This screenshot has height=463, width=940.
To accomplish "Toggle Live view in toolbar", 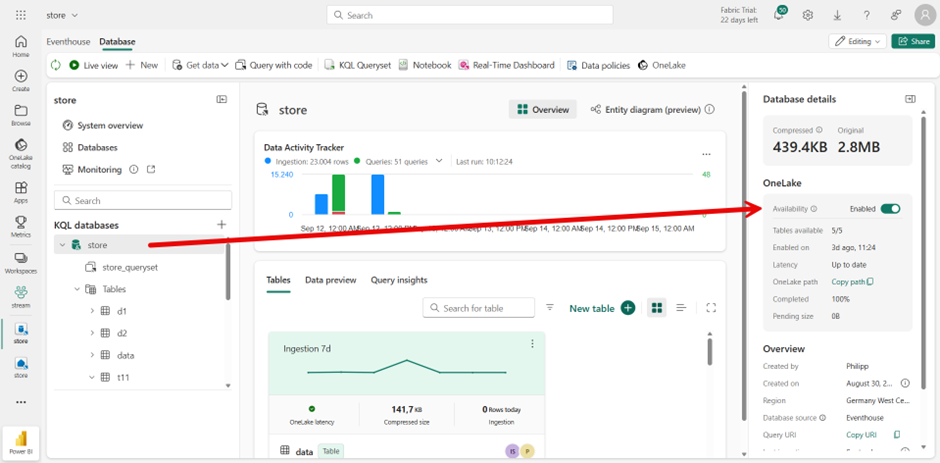I will pyautogui.click(x=93, y=65).
